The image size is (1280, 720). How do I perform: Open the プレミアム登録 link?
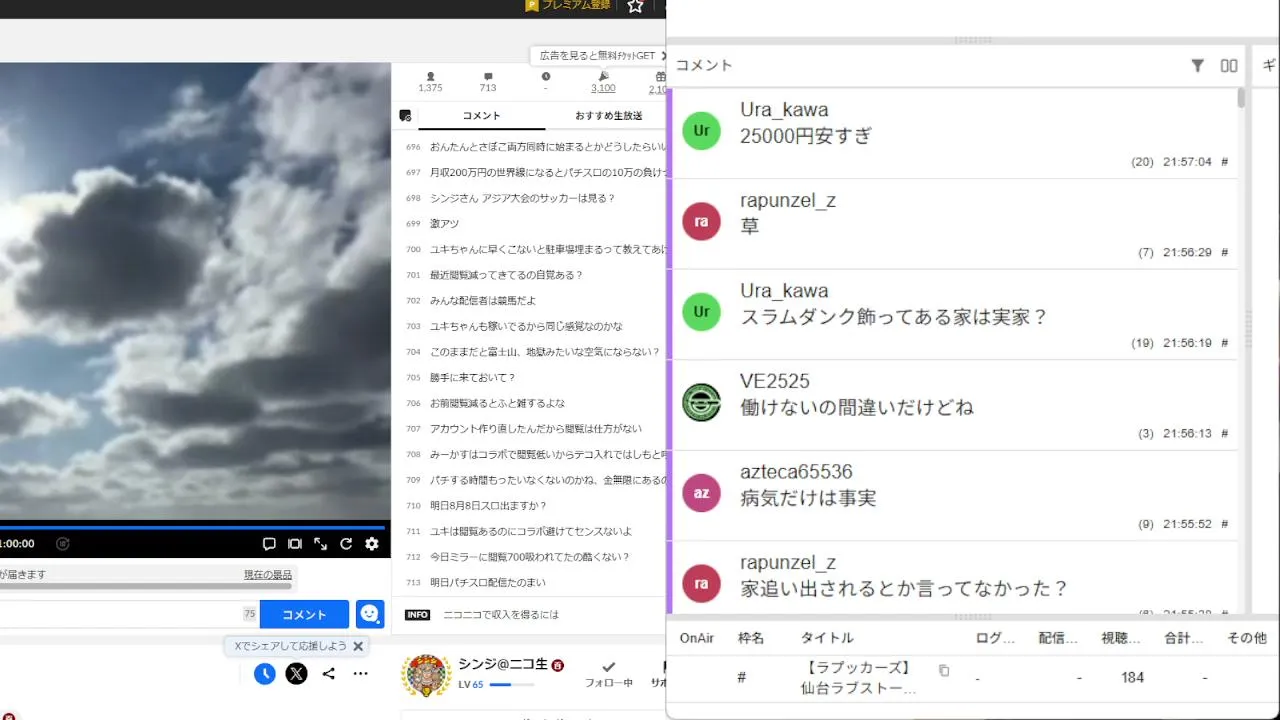tap(567, 6)
